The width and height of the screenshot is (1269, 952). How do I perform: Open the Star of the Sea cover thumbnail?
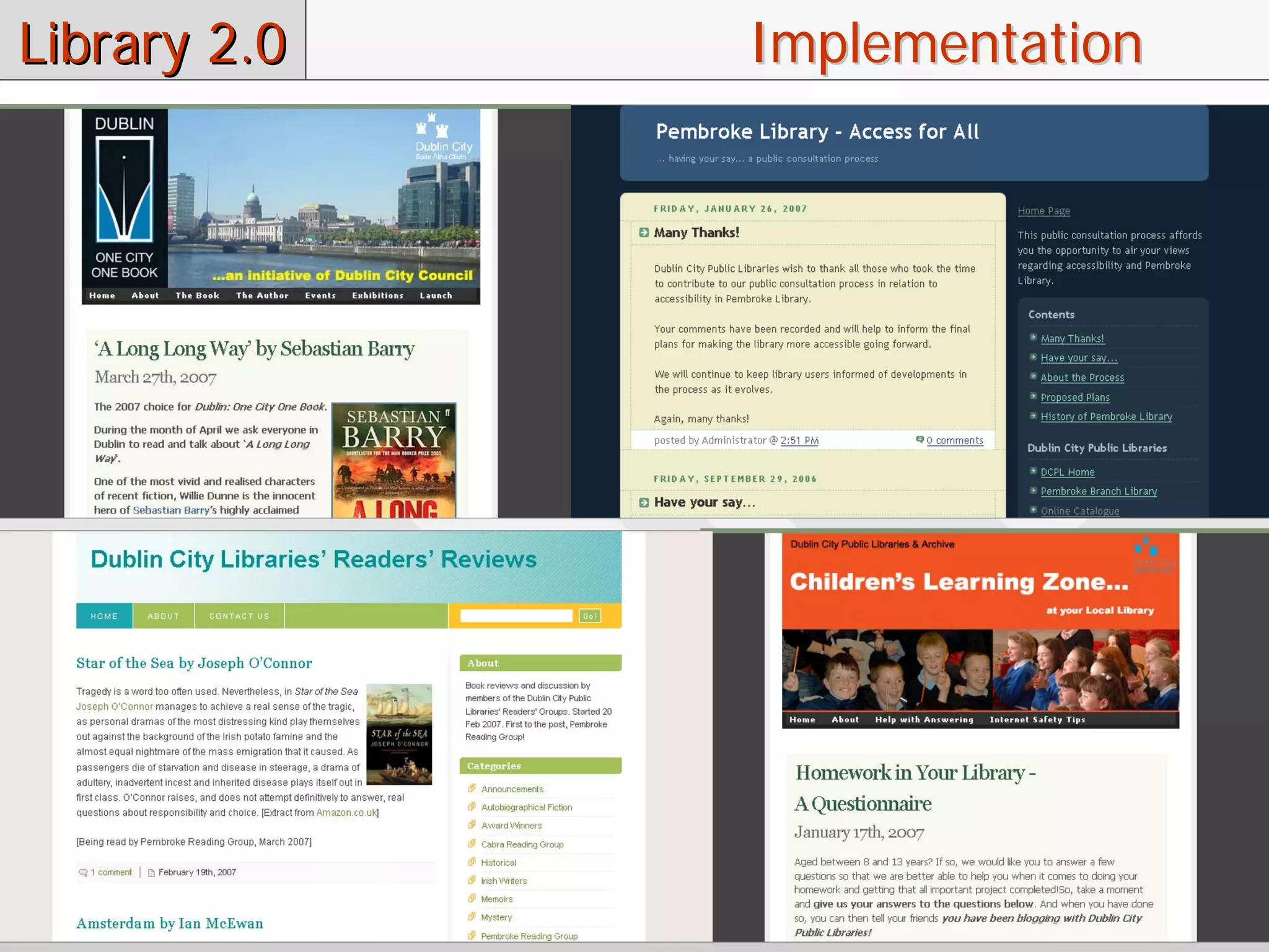click(399, 734)
